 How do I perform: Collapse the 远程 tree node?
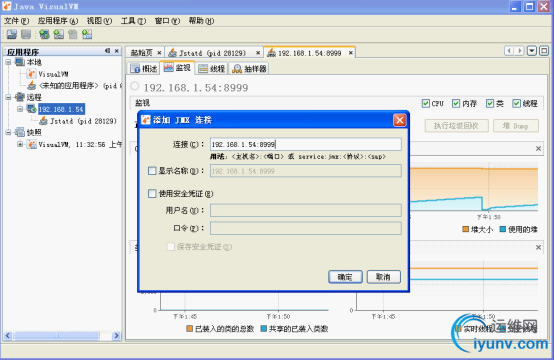pos(8,97)
